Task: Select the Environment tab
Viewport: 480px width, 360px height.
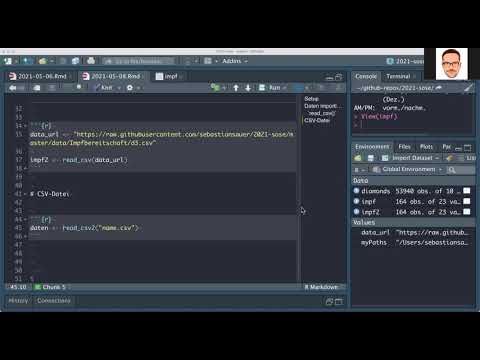Action: 372,147
